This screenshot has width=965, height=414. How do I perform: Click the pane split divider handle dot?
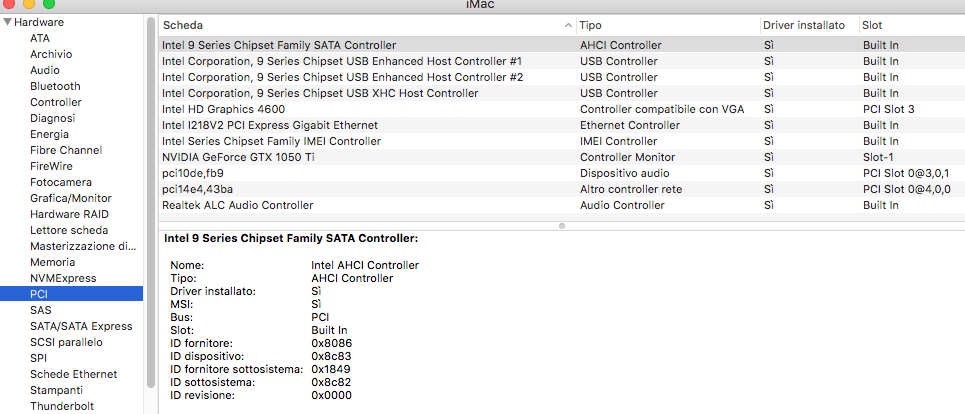[561, 226]
